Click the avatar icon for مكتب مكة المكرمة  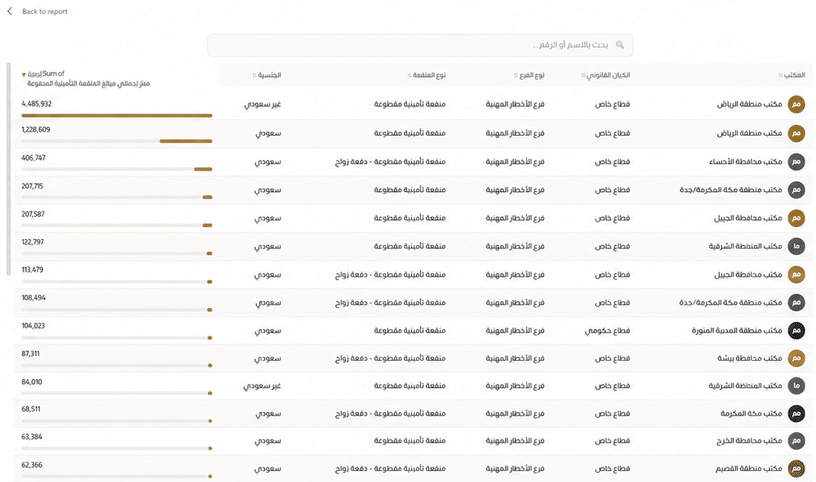click(x=796, y=413)
